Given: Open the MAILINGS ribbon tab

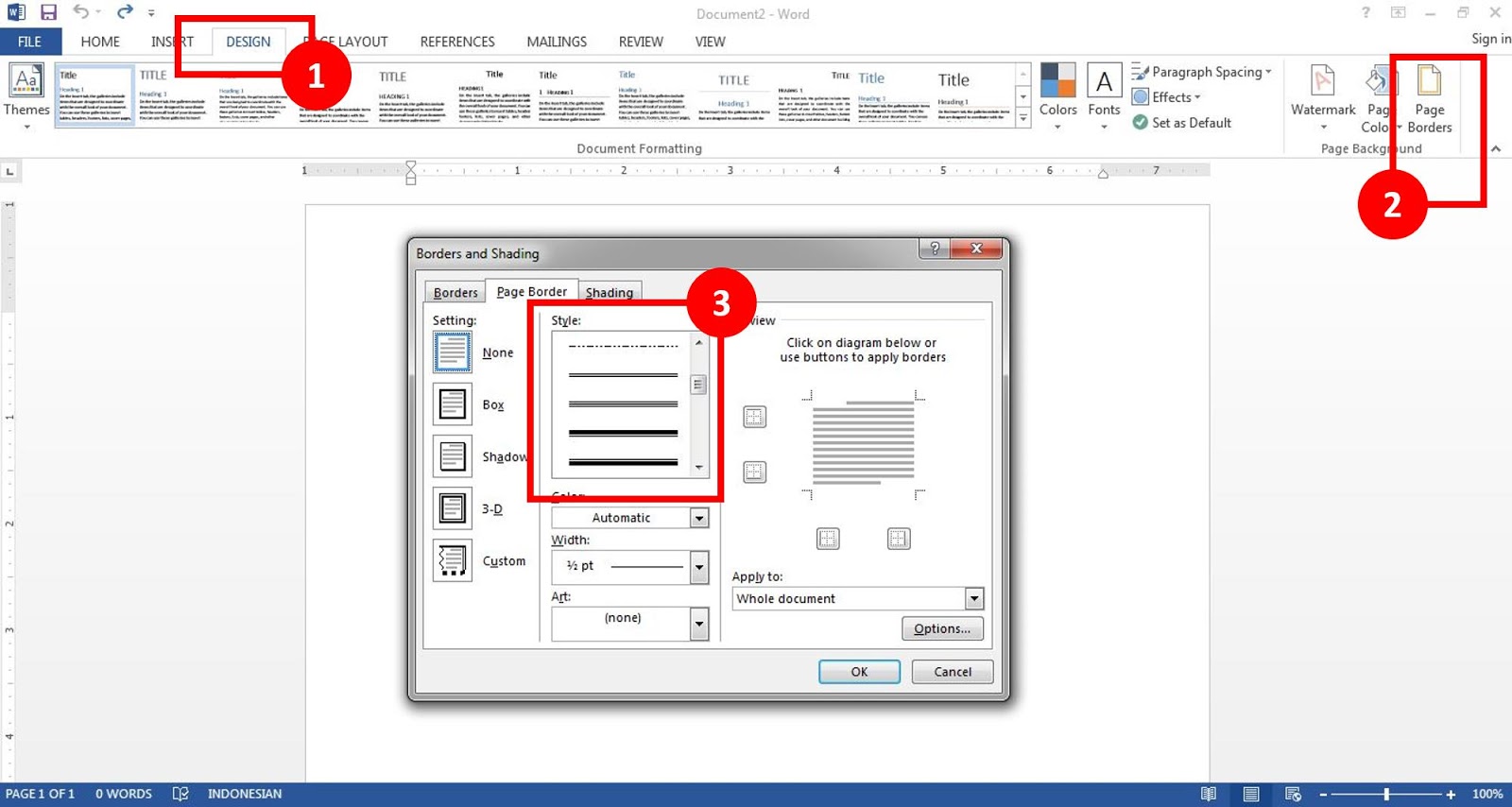Looking at the screenshot, I should (557, 42).
